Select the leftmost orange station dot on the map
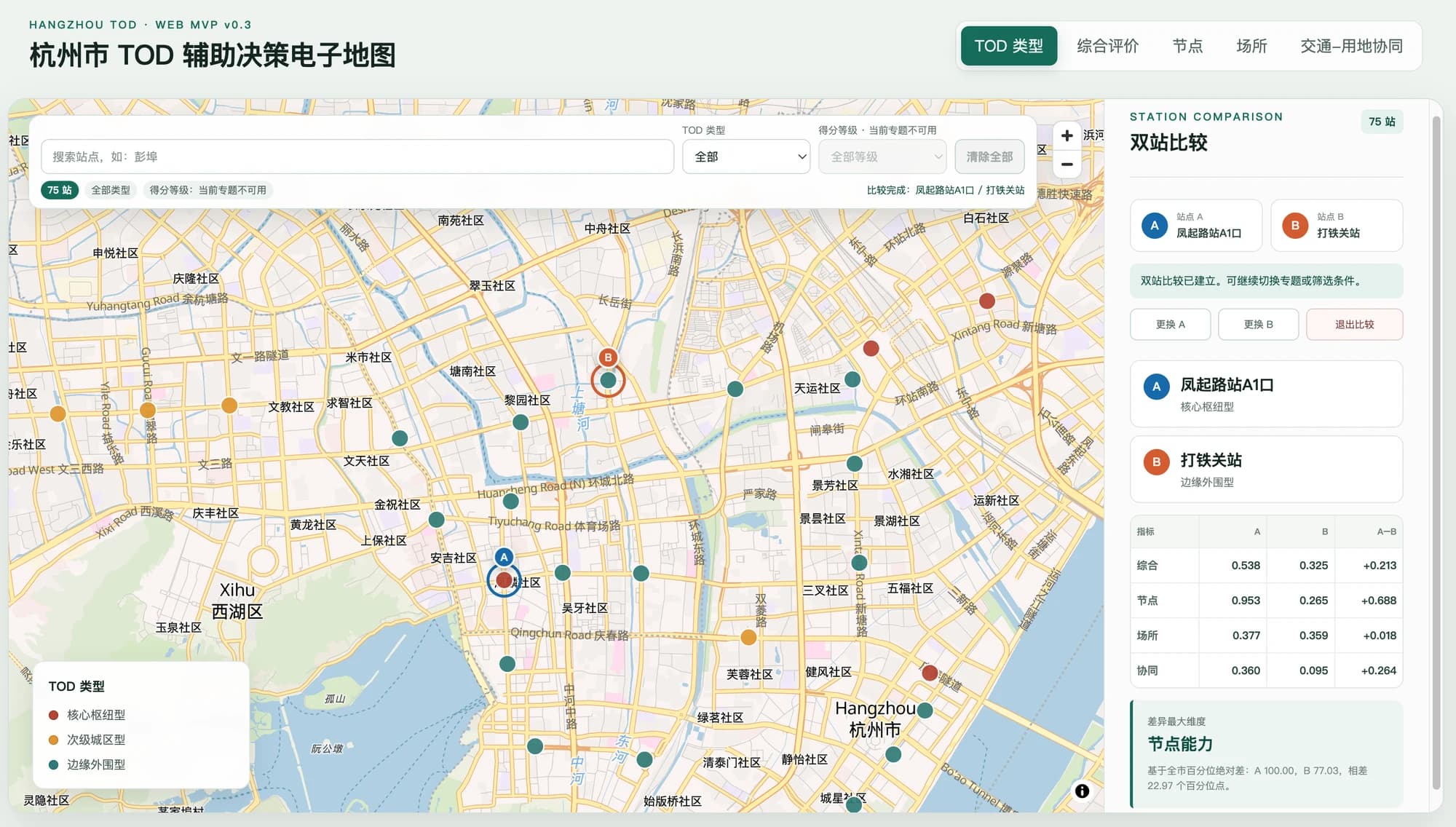The image size is (1456, 827). [58, 414]
